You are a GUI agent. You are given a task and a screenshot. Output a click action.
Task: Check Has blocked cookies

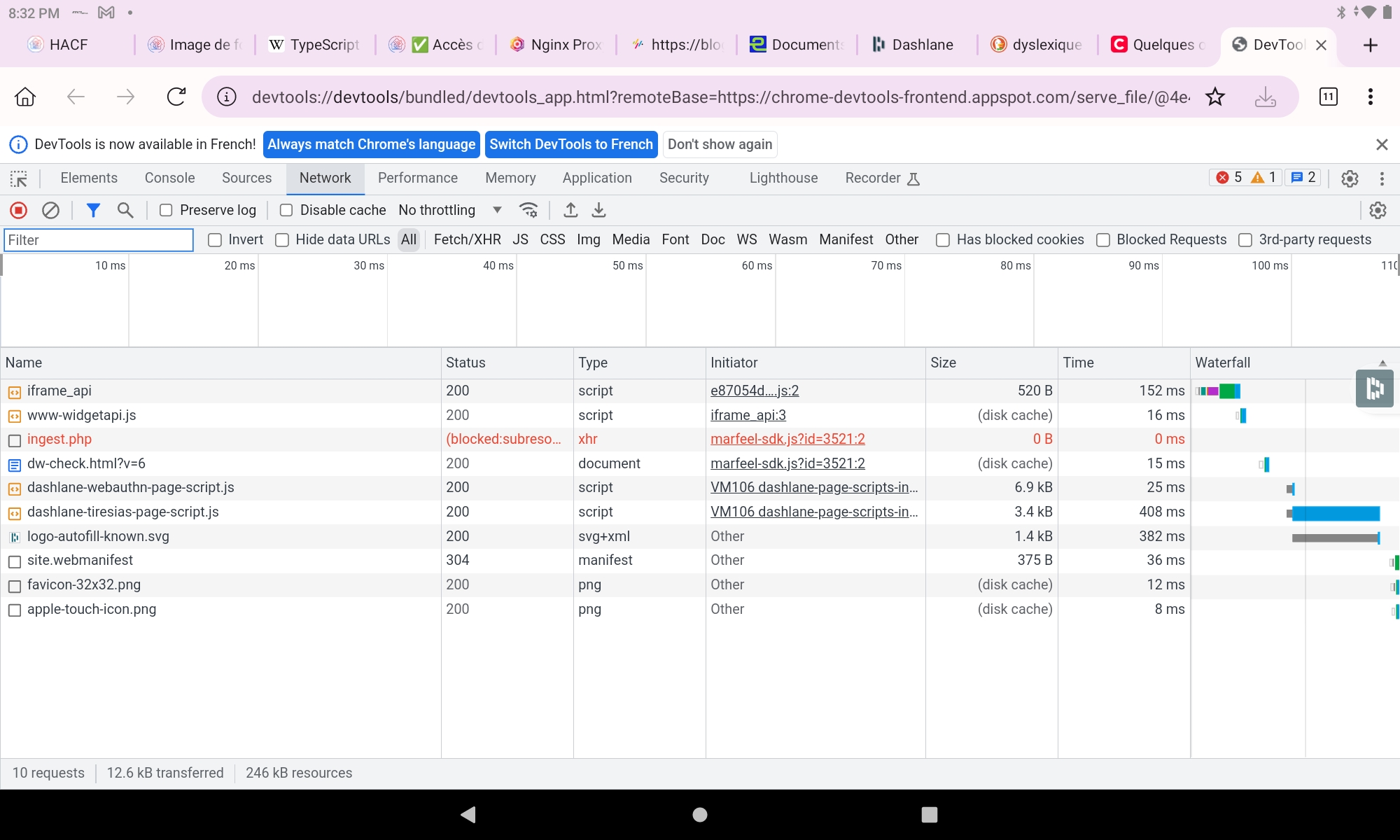[943, 240]
